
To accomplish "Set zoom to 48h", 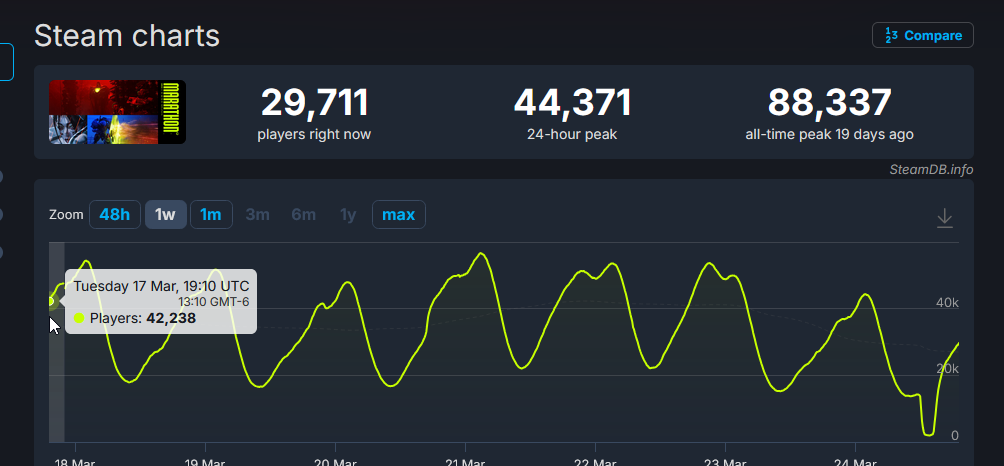I will (115, 214).
